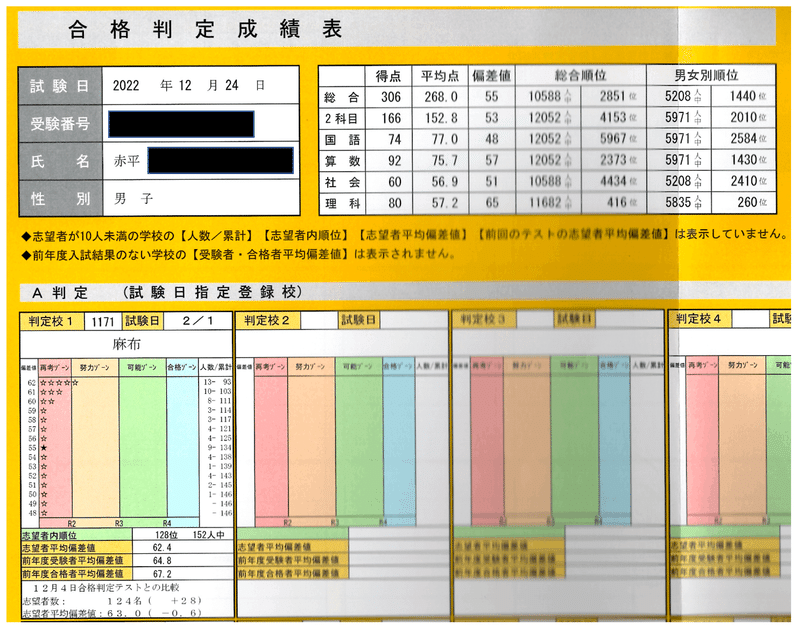800x632 pixels.
Task: Select rank 5967 in 国語 row
Action: 612,139
